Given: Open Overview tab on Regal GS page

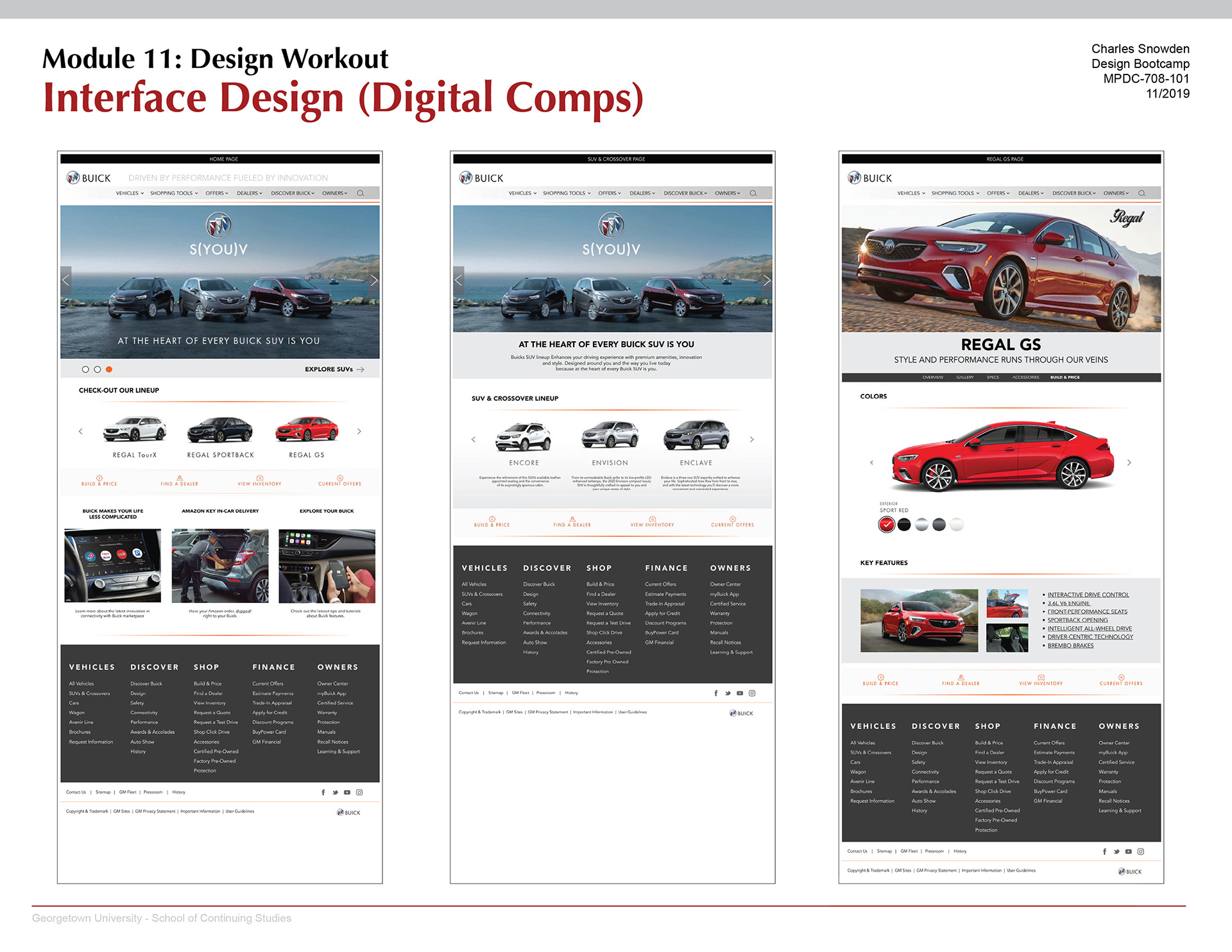Looking at the screenshot, I should [x=933, y=377].
